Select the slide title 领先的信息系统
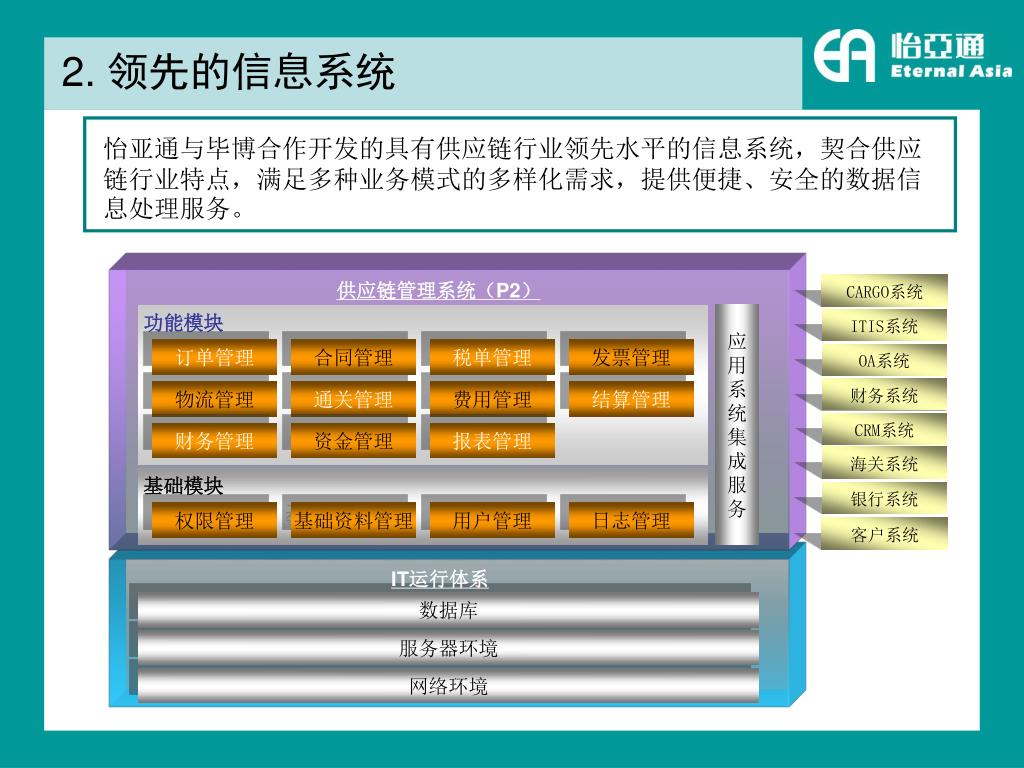This screenshot has height=768, width=1024. pos(251,72)
